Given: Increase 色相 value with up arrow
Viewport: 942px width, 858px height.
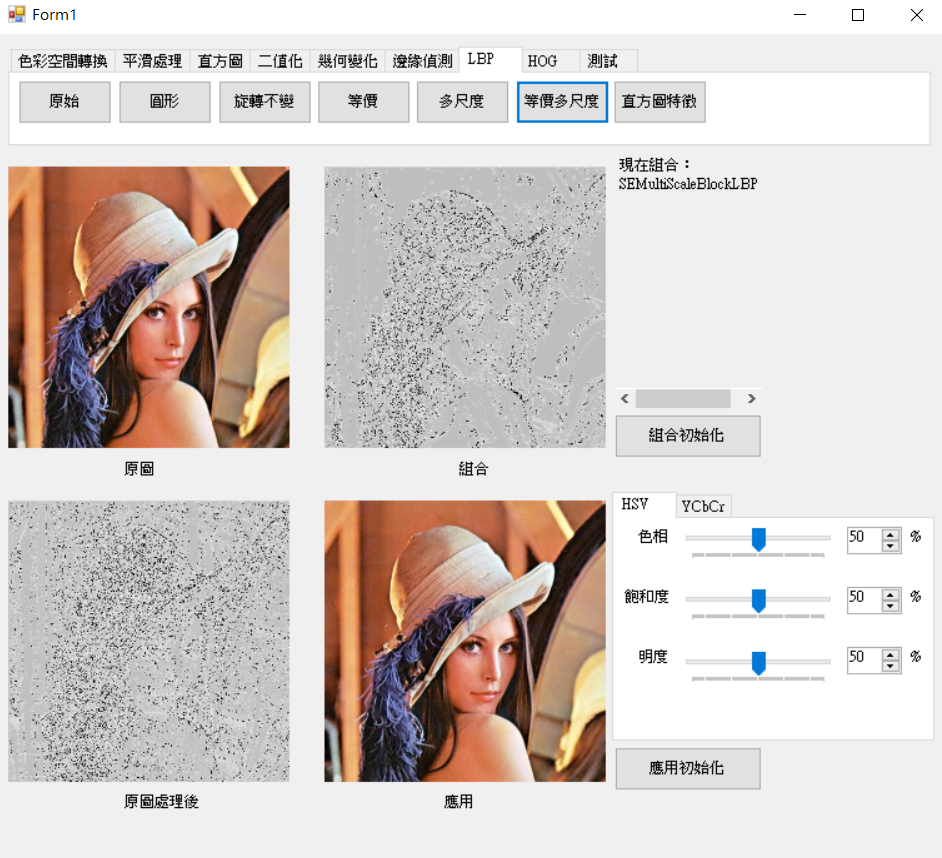Looking at the screenshot, I should (x=890, y=534).
